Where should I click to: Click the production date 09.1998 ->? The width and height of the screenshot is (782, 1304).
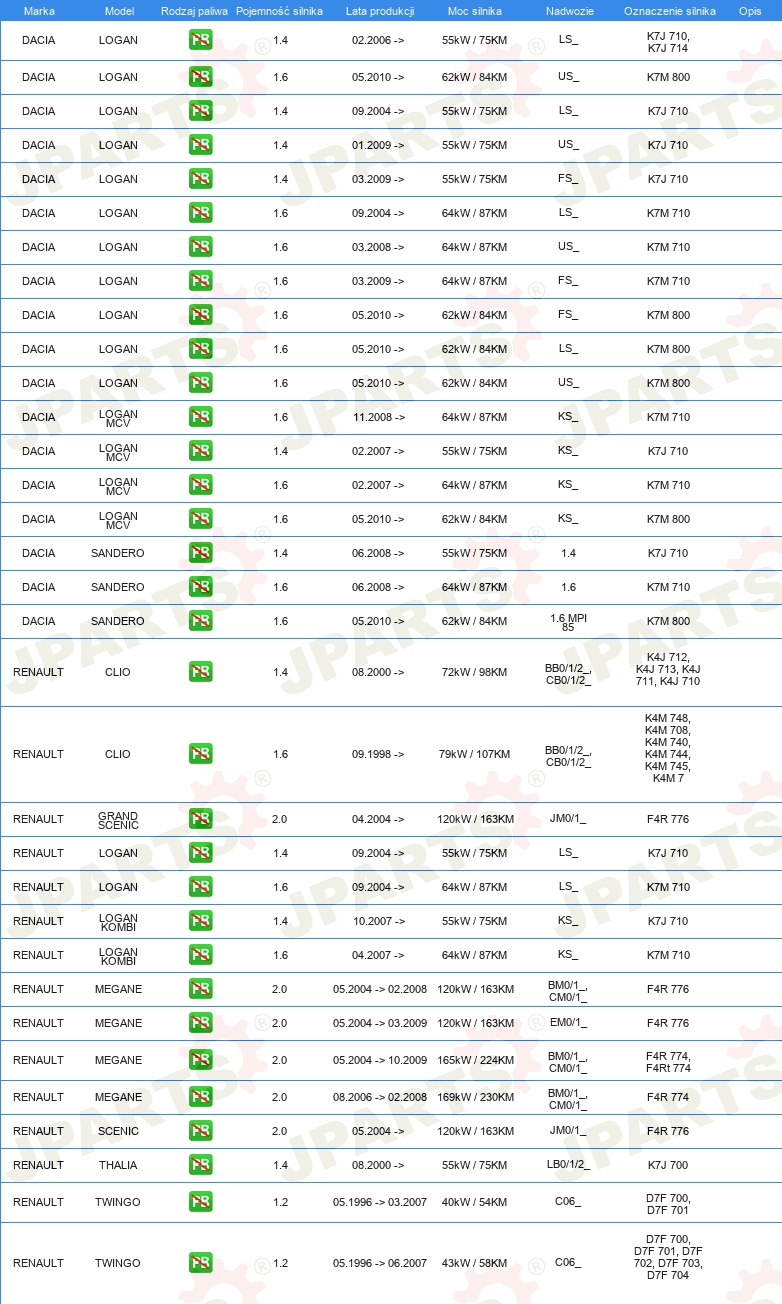pyautogui.click(x=378, y=754)
